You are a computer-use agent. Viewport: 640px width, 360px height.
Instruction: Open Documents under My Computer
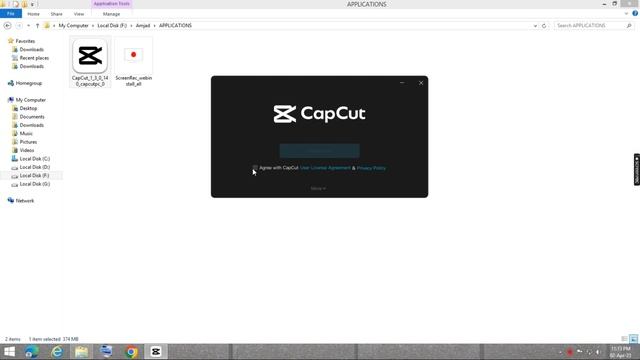click(x=32, y=117)
